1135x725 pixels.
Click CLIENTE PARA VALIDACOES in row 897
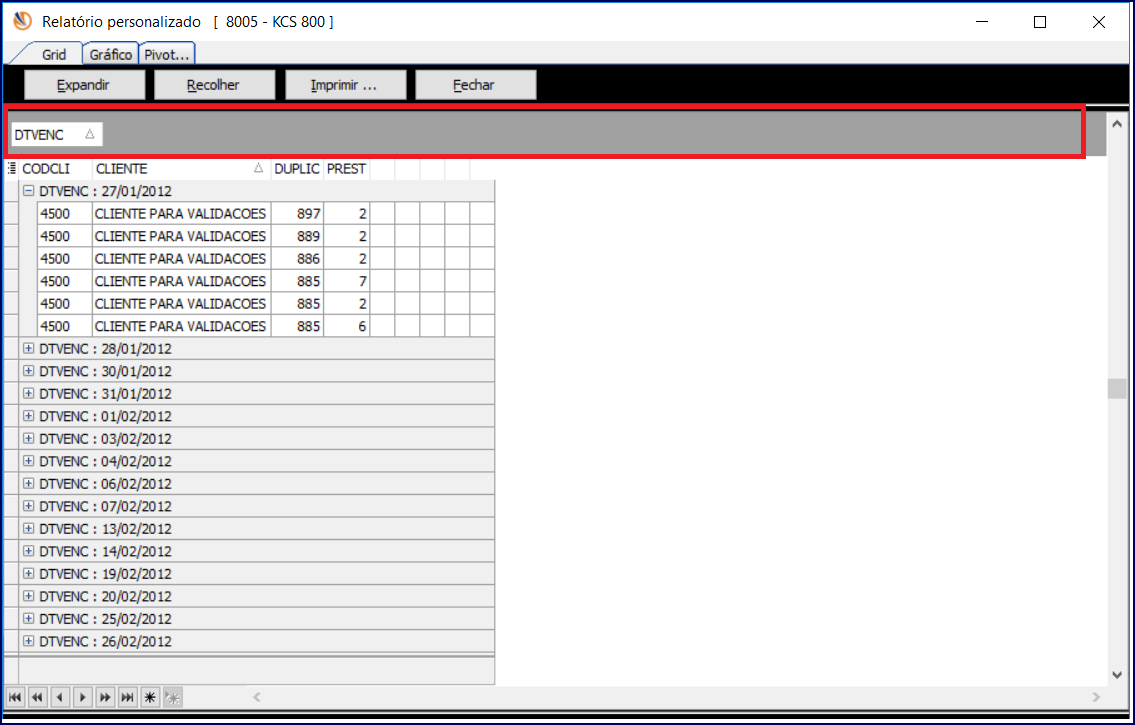coord(181,213)
